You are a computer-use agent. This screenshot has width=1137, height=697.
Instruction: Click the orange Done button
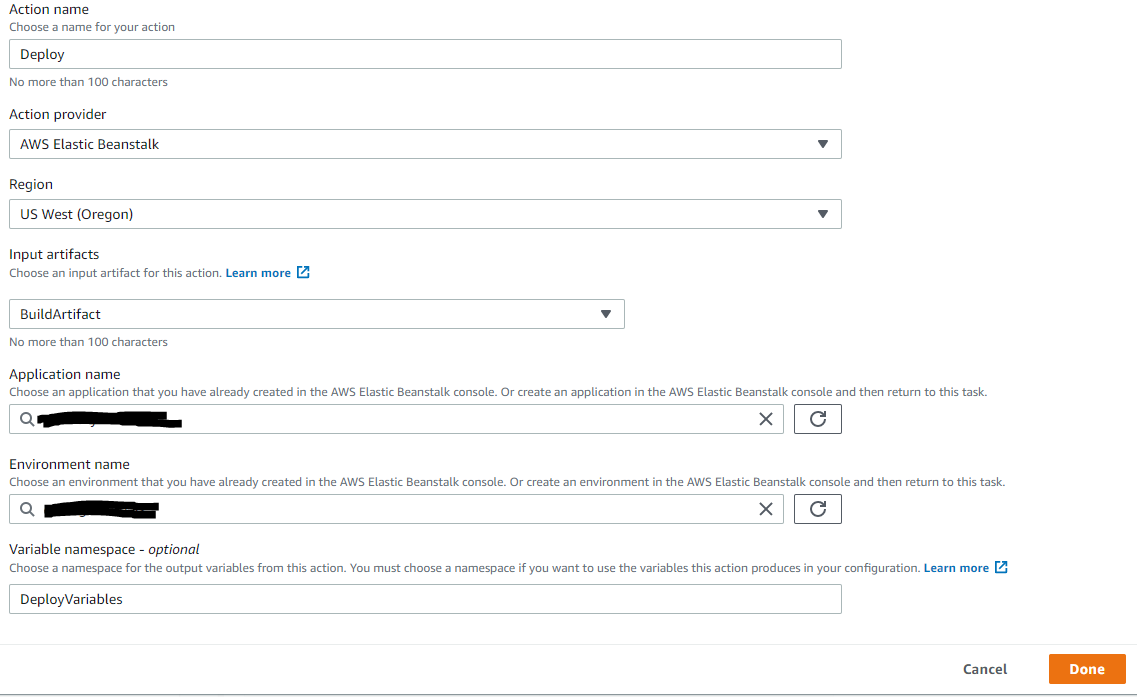click(1087, 669)
